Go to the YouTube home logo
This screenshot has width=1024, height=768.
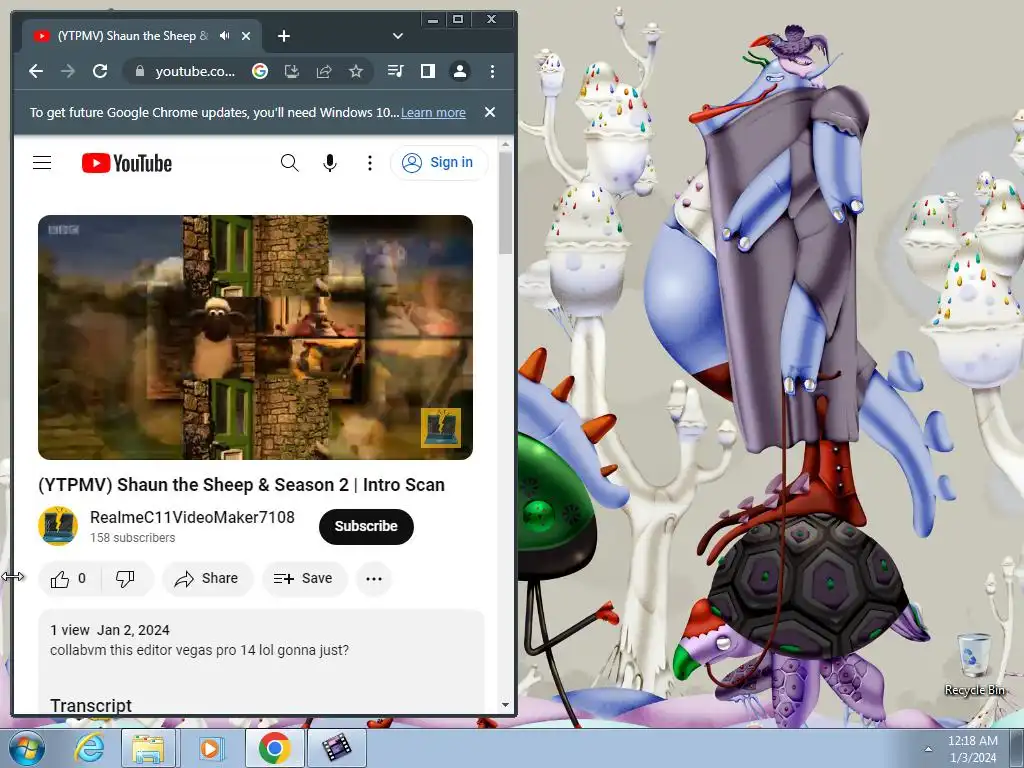(x=127, y=163)
